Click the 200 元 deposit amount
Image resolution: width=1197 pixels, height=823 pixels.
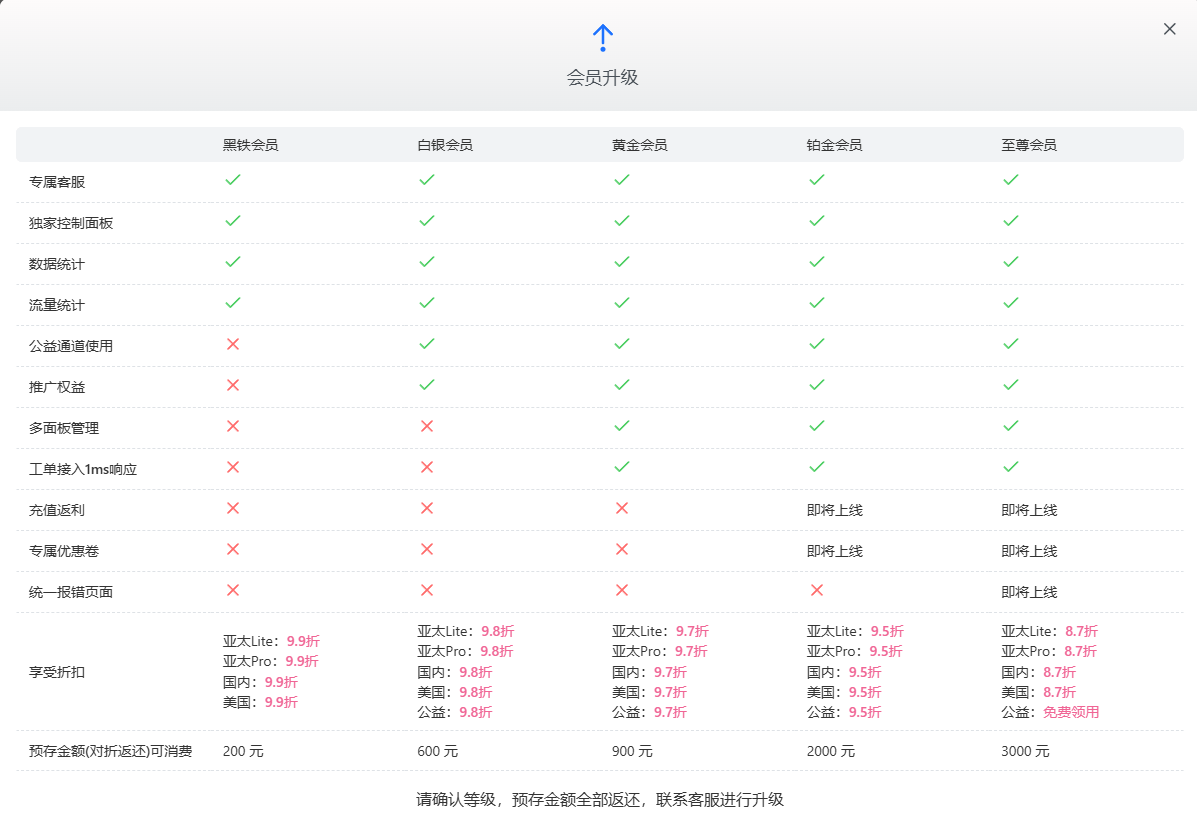pyautogui.click(x=243, y=751)
